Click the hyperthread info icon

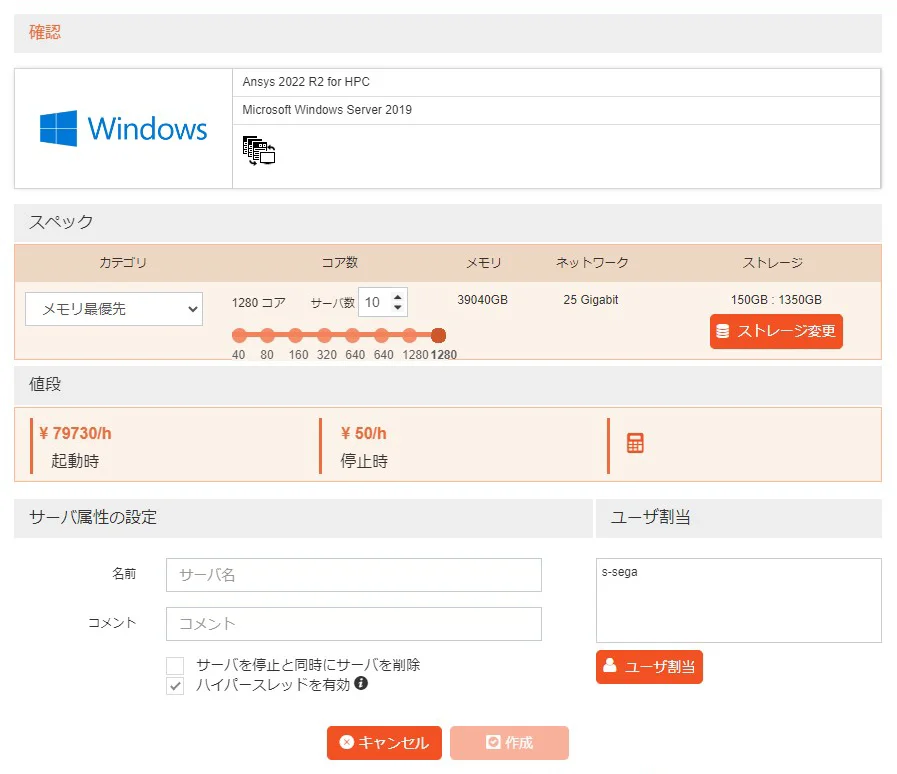point(361,683)
